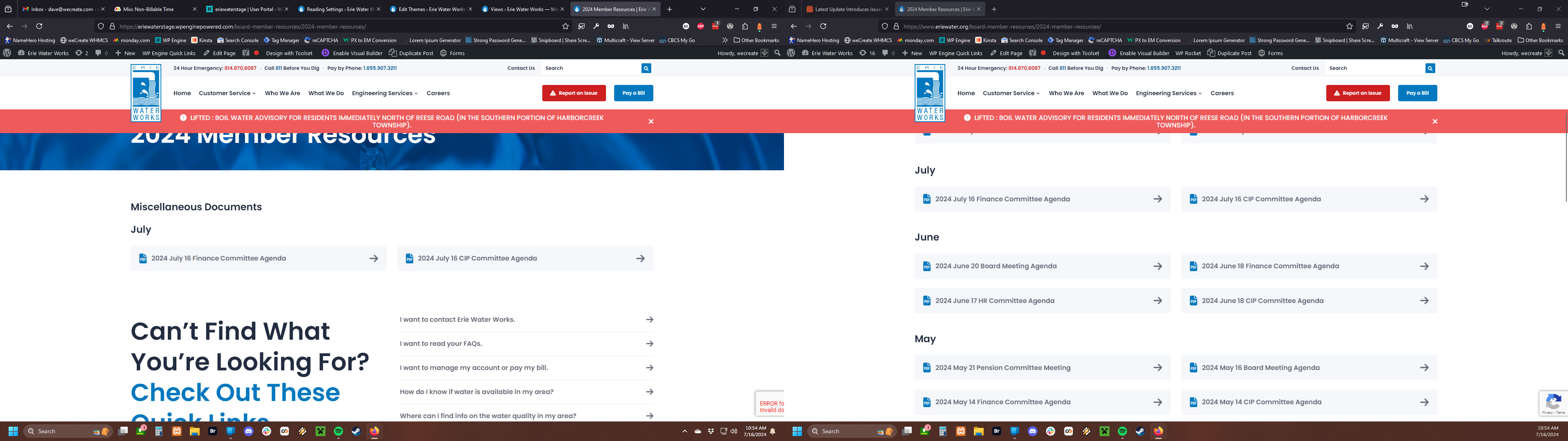Expand the Customer Service menu in the eriewater.org window
The height and width of the screenshot is (441, 1568).
(1011, 93)
